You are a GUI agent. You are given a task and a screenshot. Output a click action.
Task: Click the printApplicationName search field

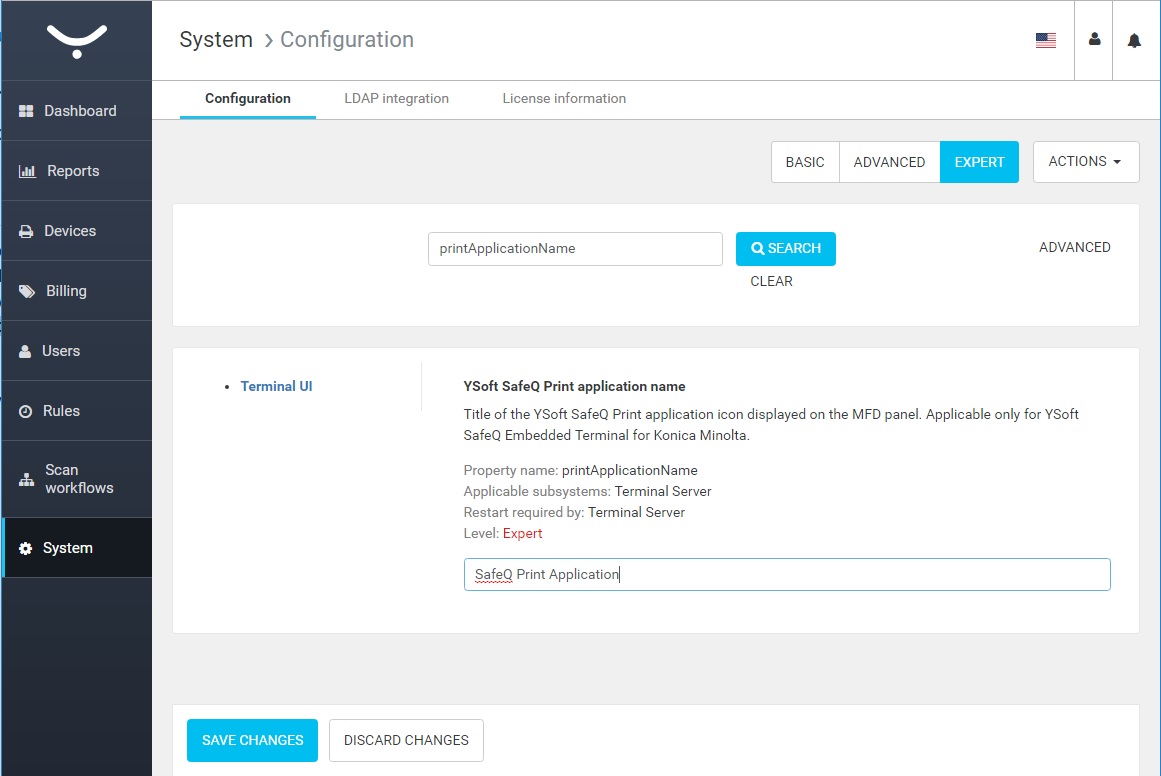pos(575,249)
